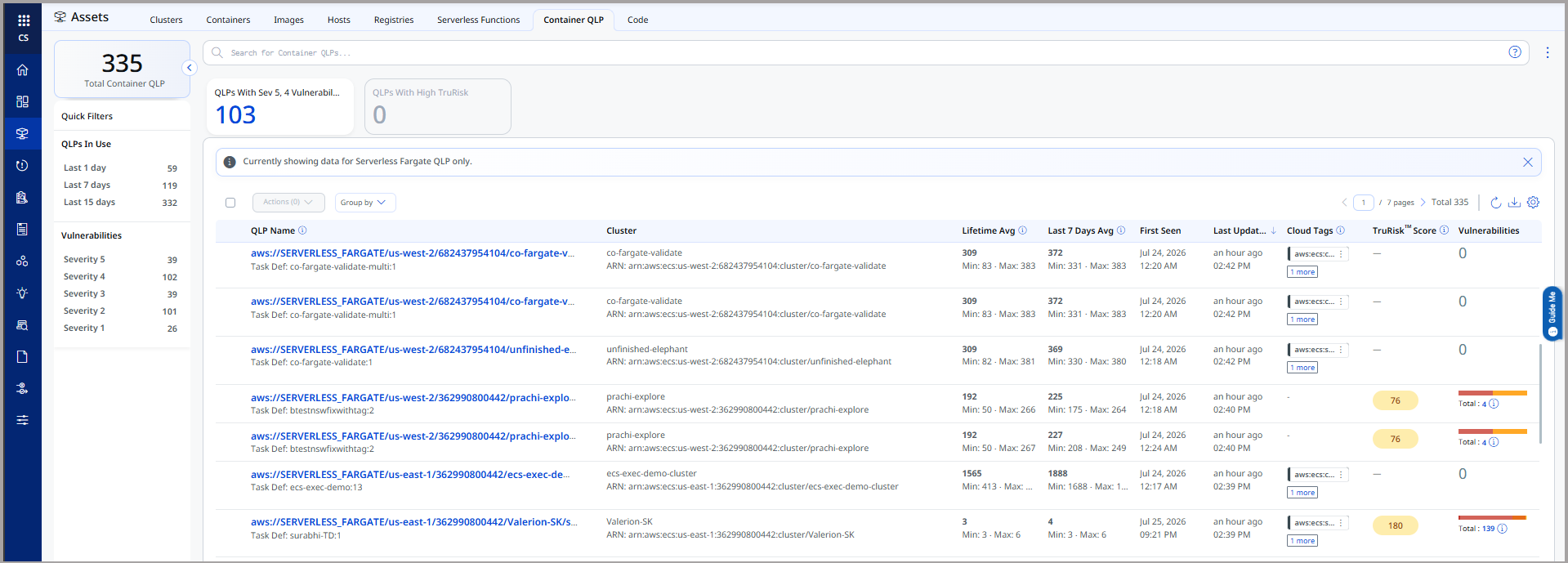Edit the page number input box
The width and height of the screenshot is (1568, 563).
pyautogui.click(x=1364, y=203)
